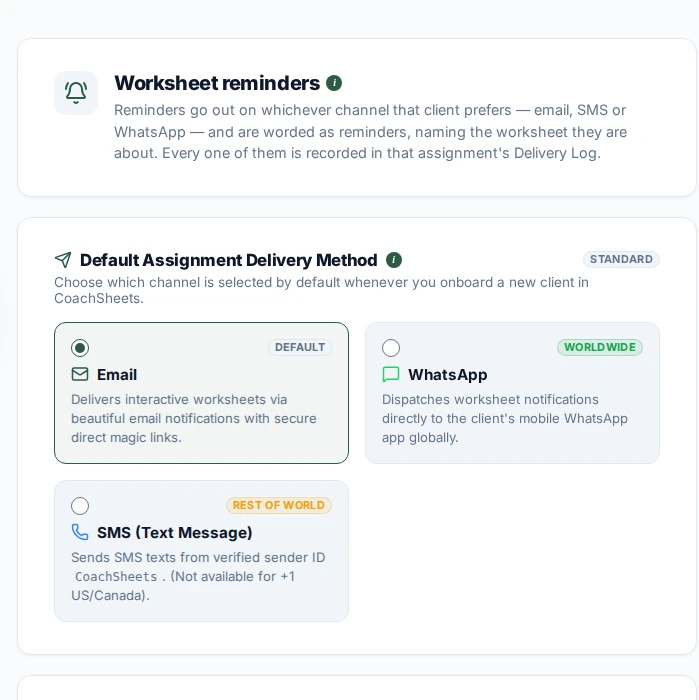Click the phone icon on the SMS card
This screenshot has width=699, height=700.
[80, 532]
